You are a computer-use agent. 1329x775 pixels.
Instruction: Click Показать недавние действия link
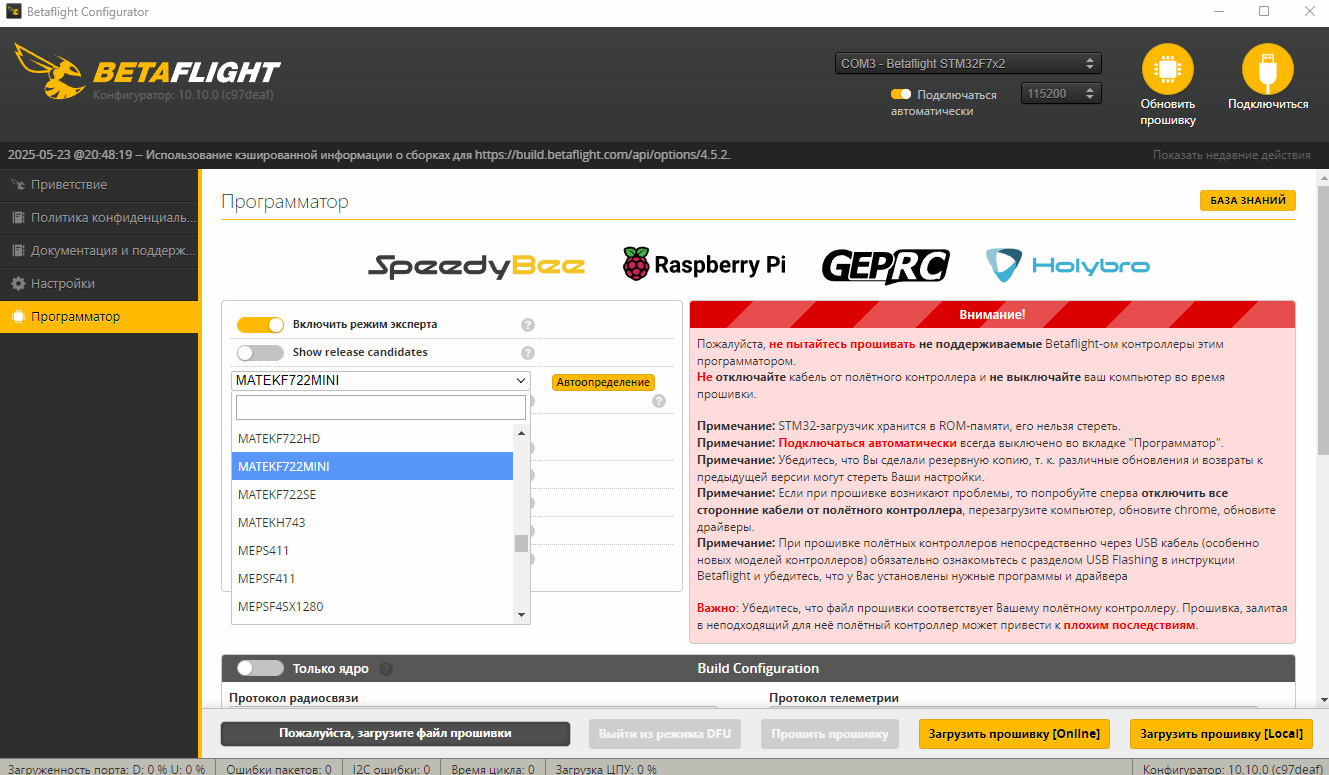[x=1231, y=155]
